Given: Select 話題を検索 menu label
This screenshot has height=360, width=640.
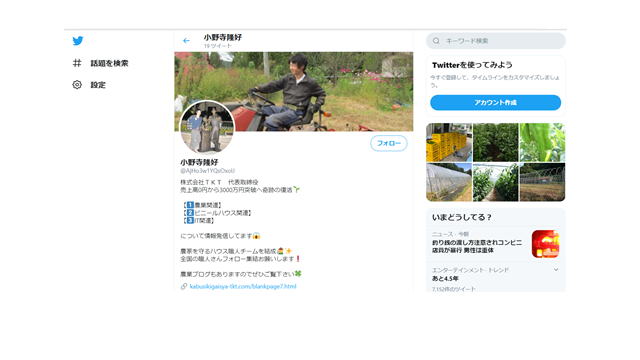Looking at the screenshot, I should (x=109, y=63).
